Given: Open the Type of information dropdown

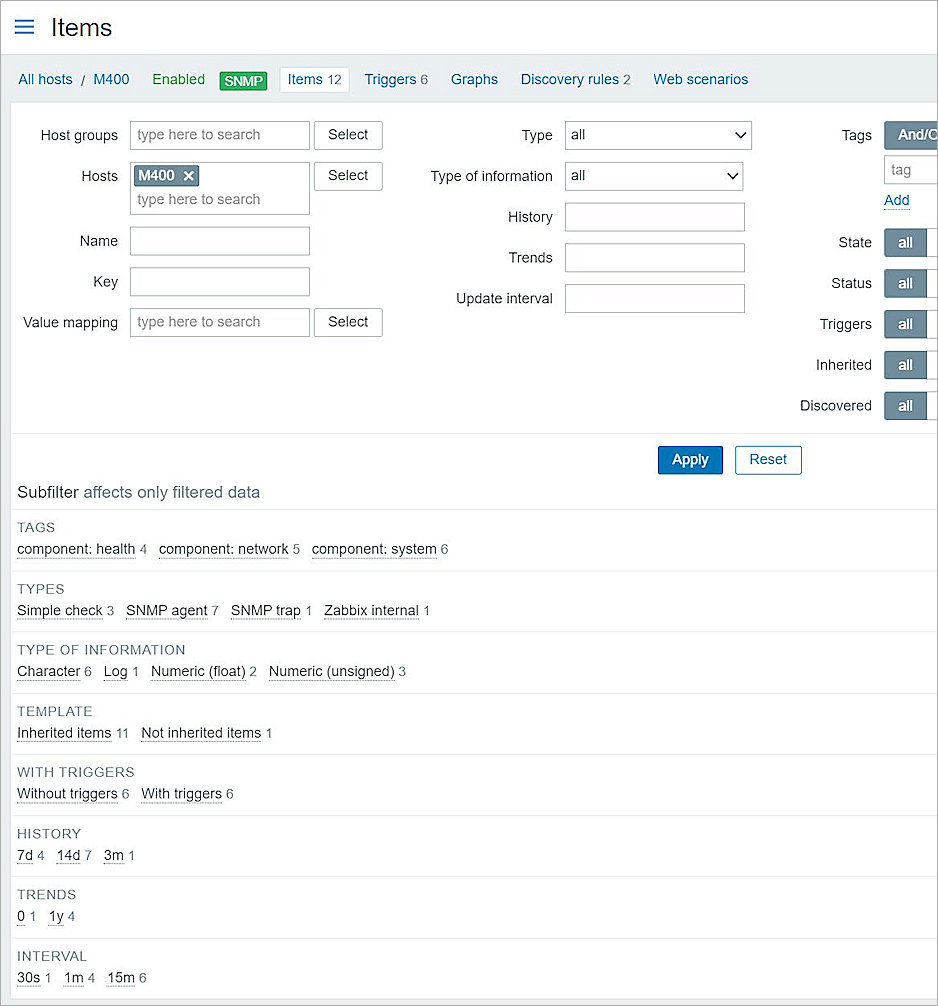Looking at the screenshot, I should tap(653, 176).
